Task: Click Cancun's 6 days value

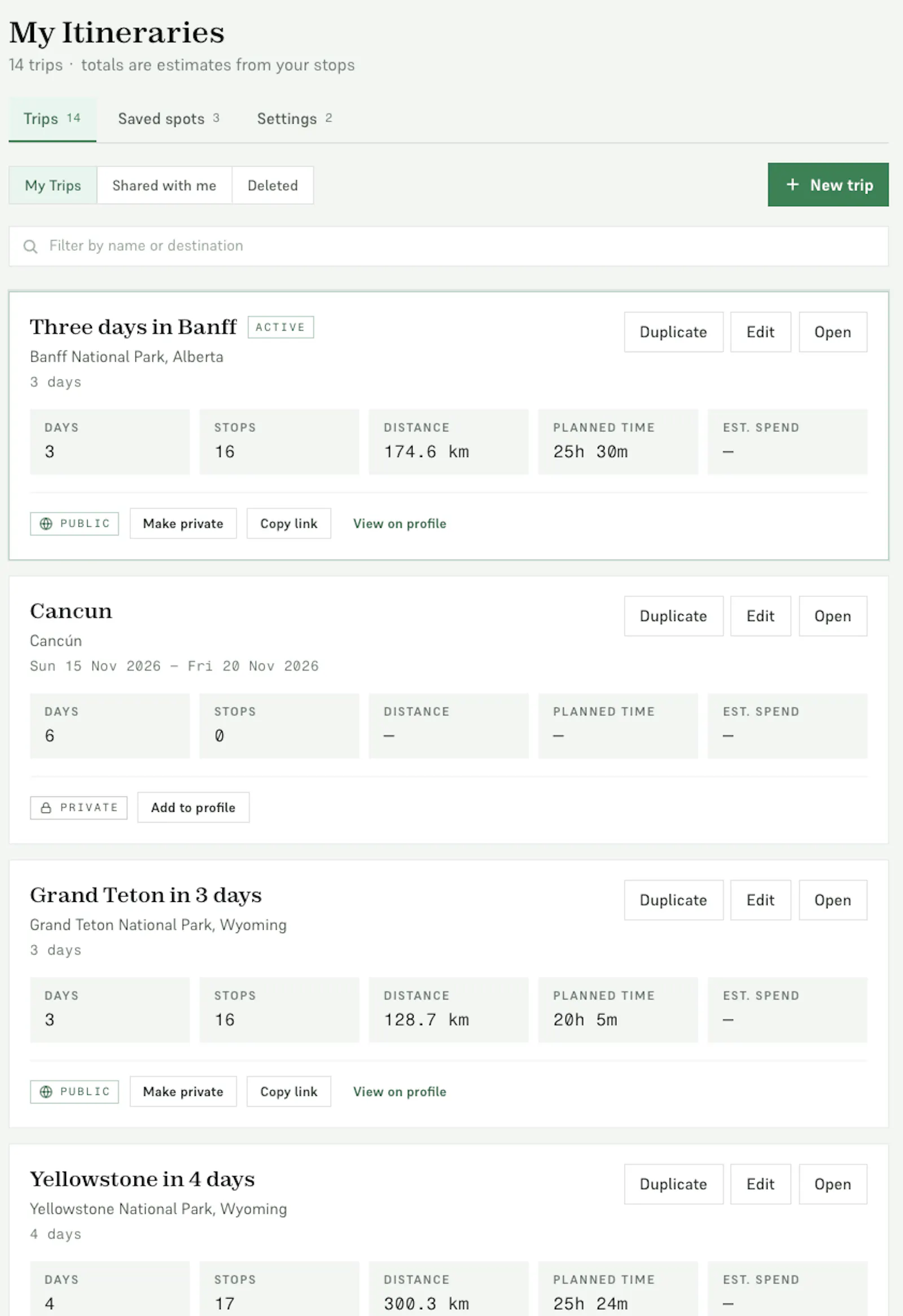Action: [50, 736]
